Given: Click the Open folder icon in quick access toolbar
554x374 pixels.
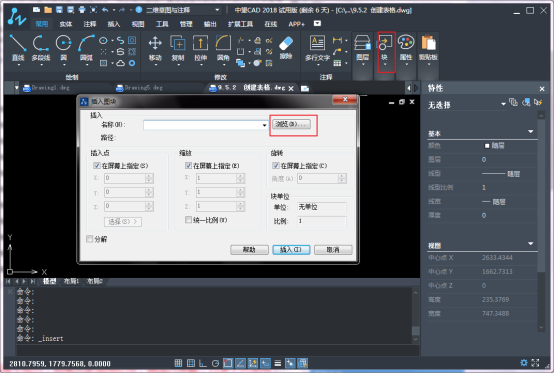Looking at the screenshot, I should click(x=48, y=10).
